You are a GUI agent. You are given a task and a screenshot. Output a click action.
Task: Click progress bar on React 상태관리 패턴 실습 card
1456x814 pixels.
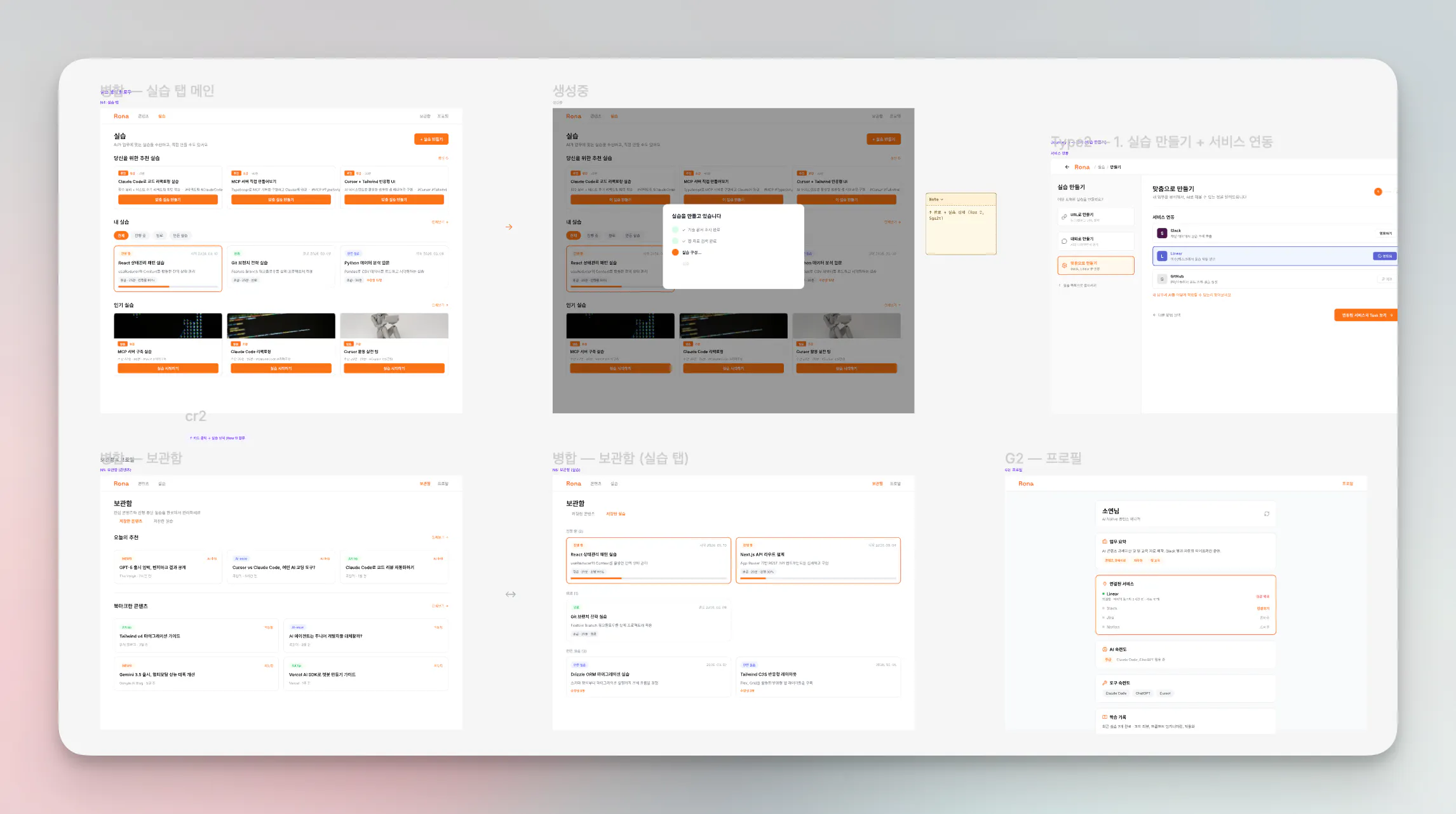[x=168, y=287]
